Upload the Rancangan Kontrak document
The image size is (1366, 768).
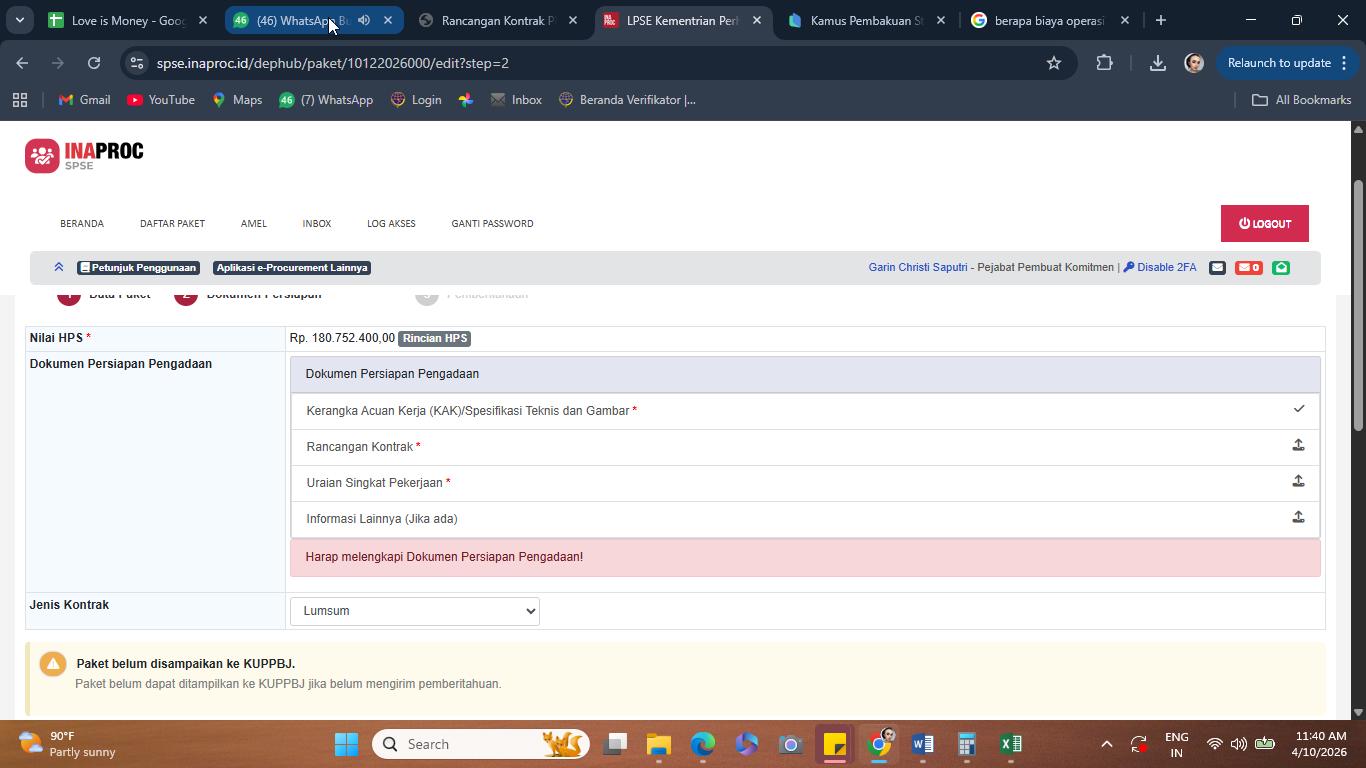point(1298,446)
